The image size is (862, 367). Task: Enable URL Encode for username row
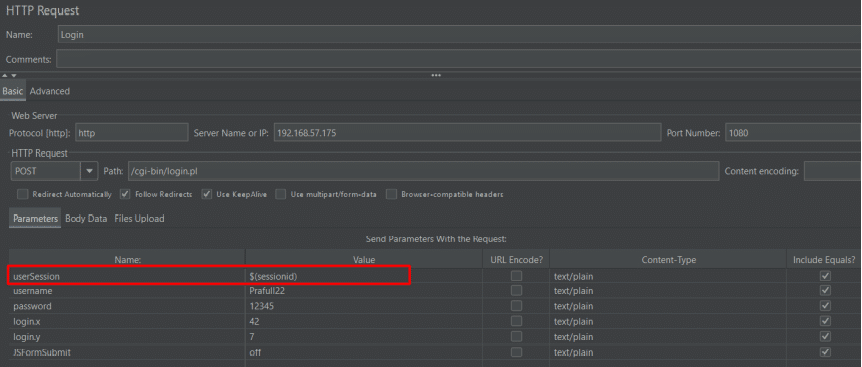click(x=516, y=291)
